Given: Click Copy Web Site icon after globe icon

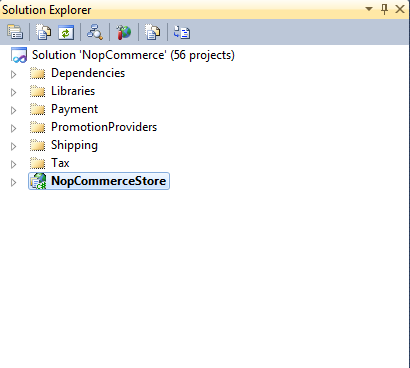Looking at the screenshot, I should 153,32.
